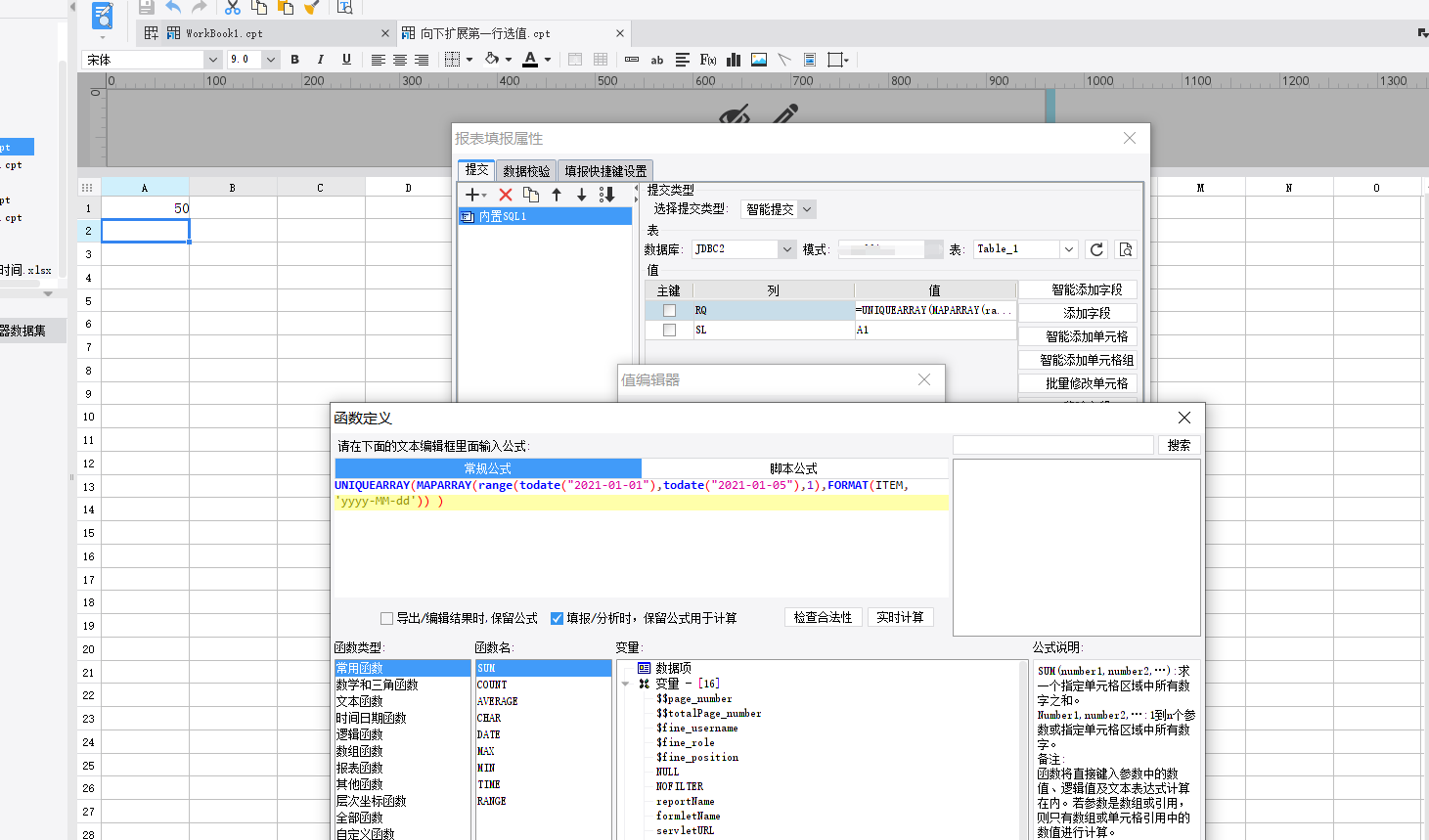Click the function search input field
This screenshot has width=1429, height=840.
coord(1053,445)
